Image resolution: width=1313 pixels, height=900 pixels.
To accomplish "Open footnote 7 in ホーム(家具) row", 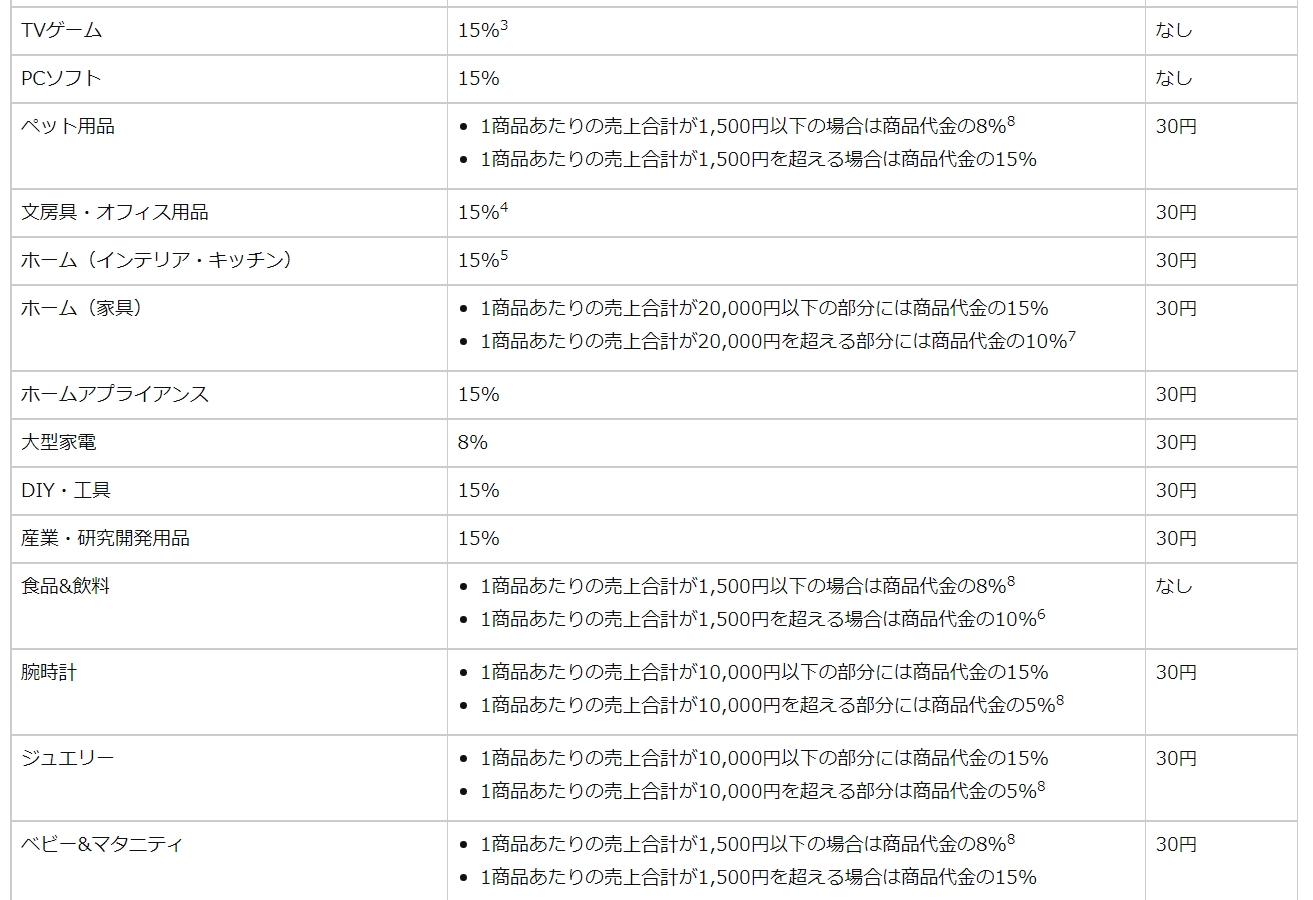I will tap(1071, 336).
